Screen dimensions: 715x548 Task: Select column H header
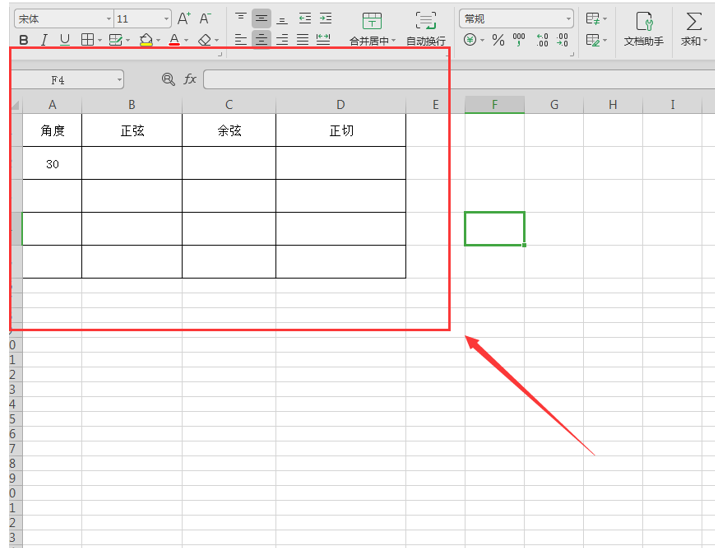pos(613,105)
